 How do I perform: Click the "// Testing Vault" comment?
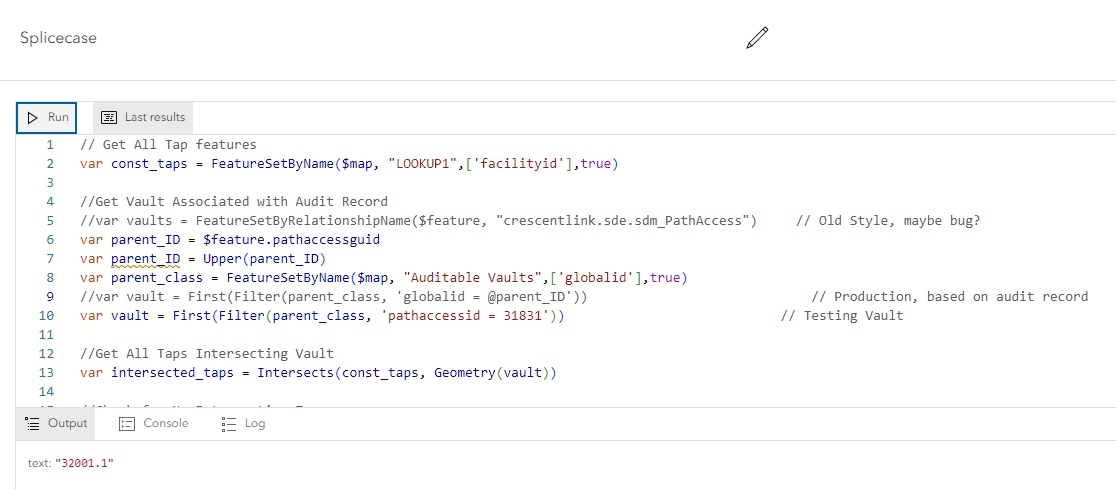(842, 315)
